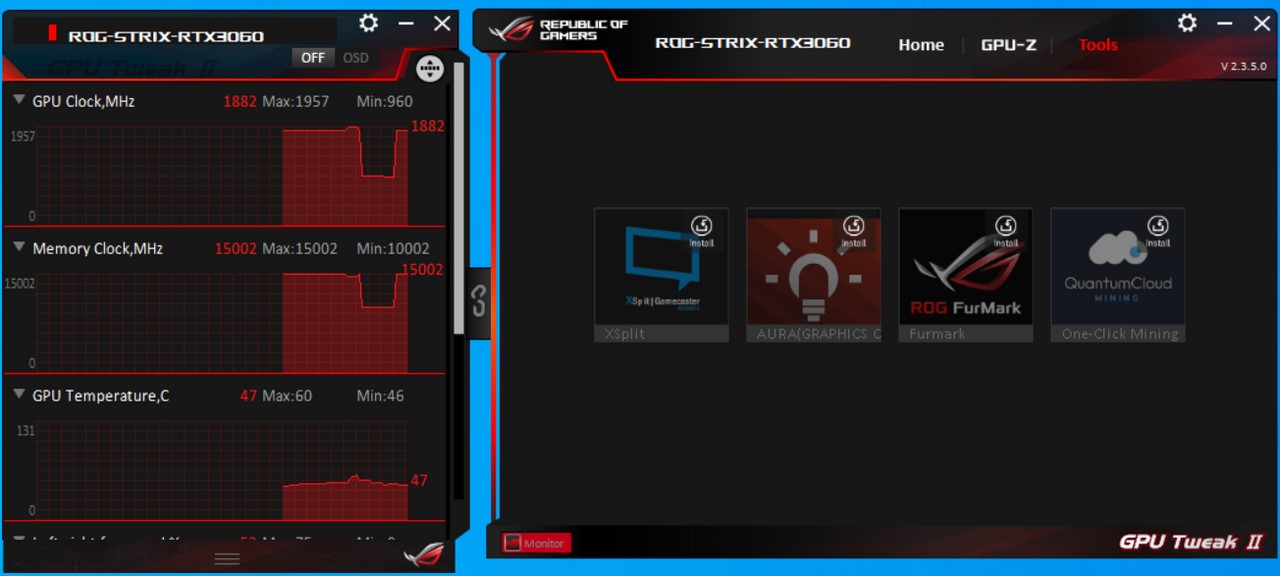
Task: Minimize the main GPU Tweak II window
Action: point(1224,23)
